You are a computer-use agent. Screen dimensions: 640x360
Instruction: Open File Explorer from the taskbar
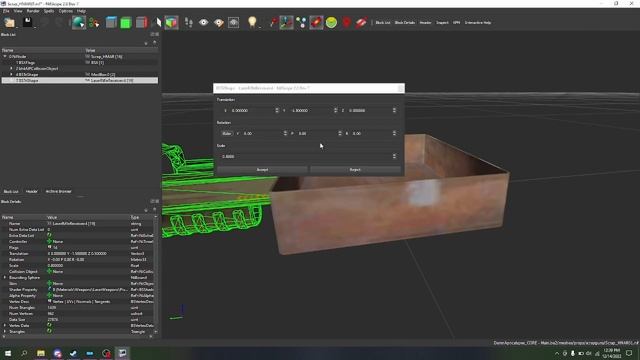click(41, 353)
